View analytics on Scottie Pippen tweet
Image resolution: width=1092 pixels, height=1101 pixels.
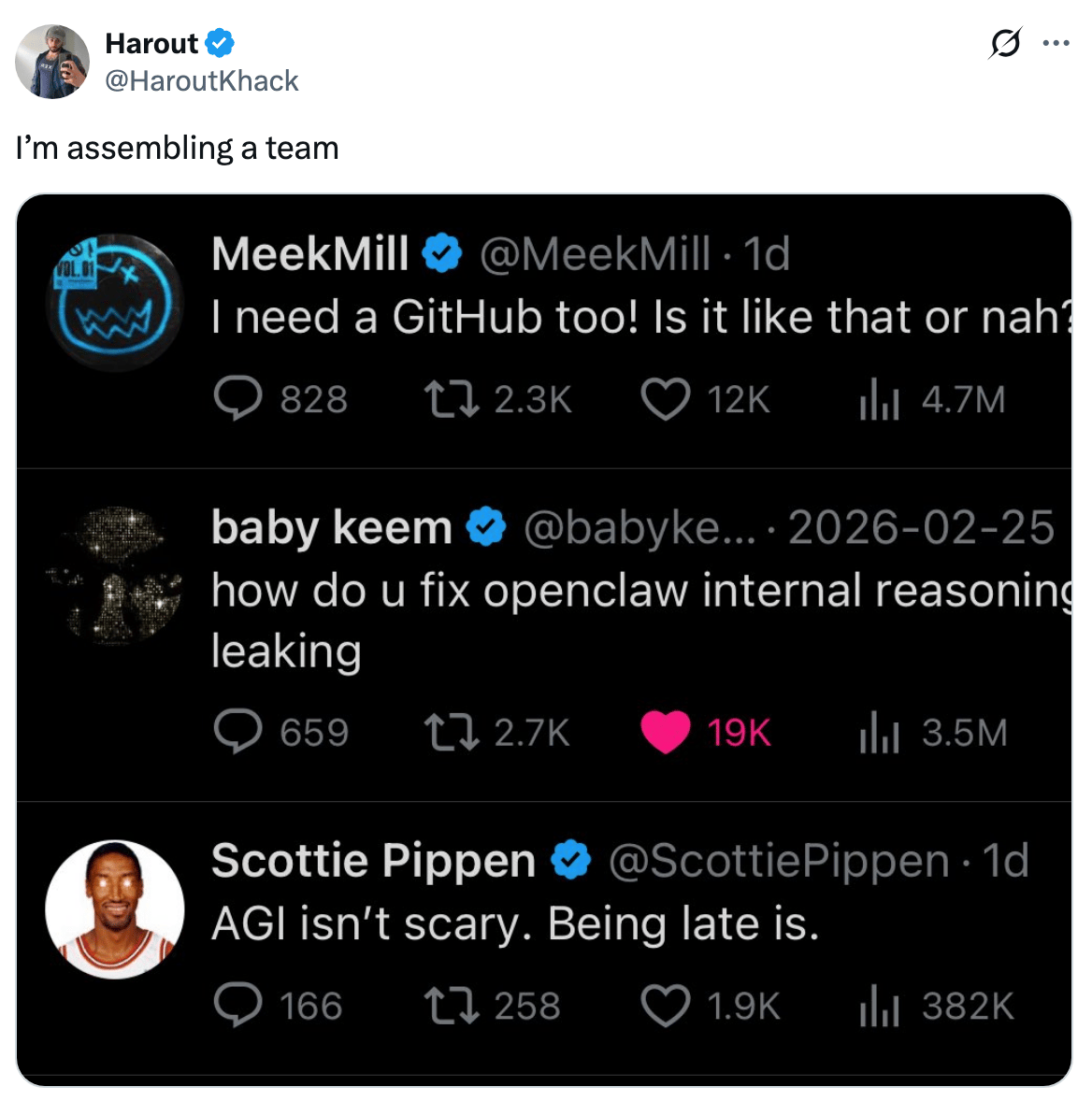click(x=879, y=1007)
